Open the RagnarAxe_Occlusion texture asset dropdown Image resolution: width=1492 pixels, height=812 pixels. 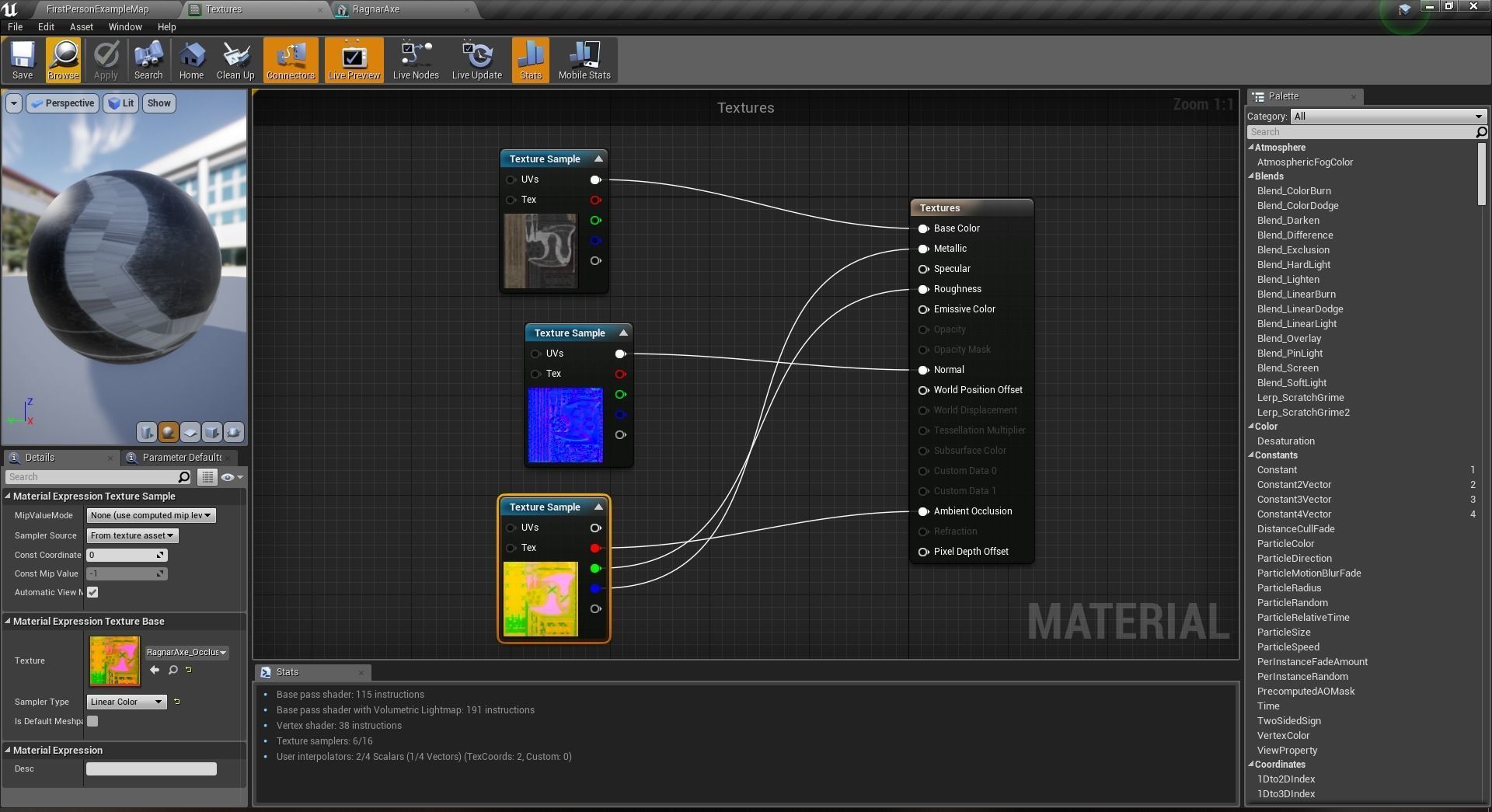[x=186, y=653]
